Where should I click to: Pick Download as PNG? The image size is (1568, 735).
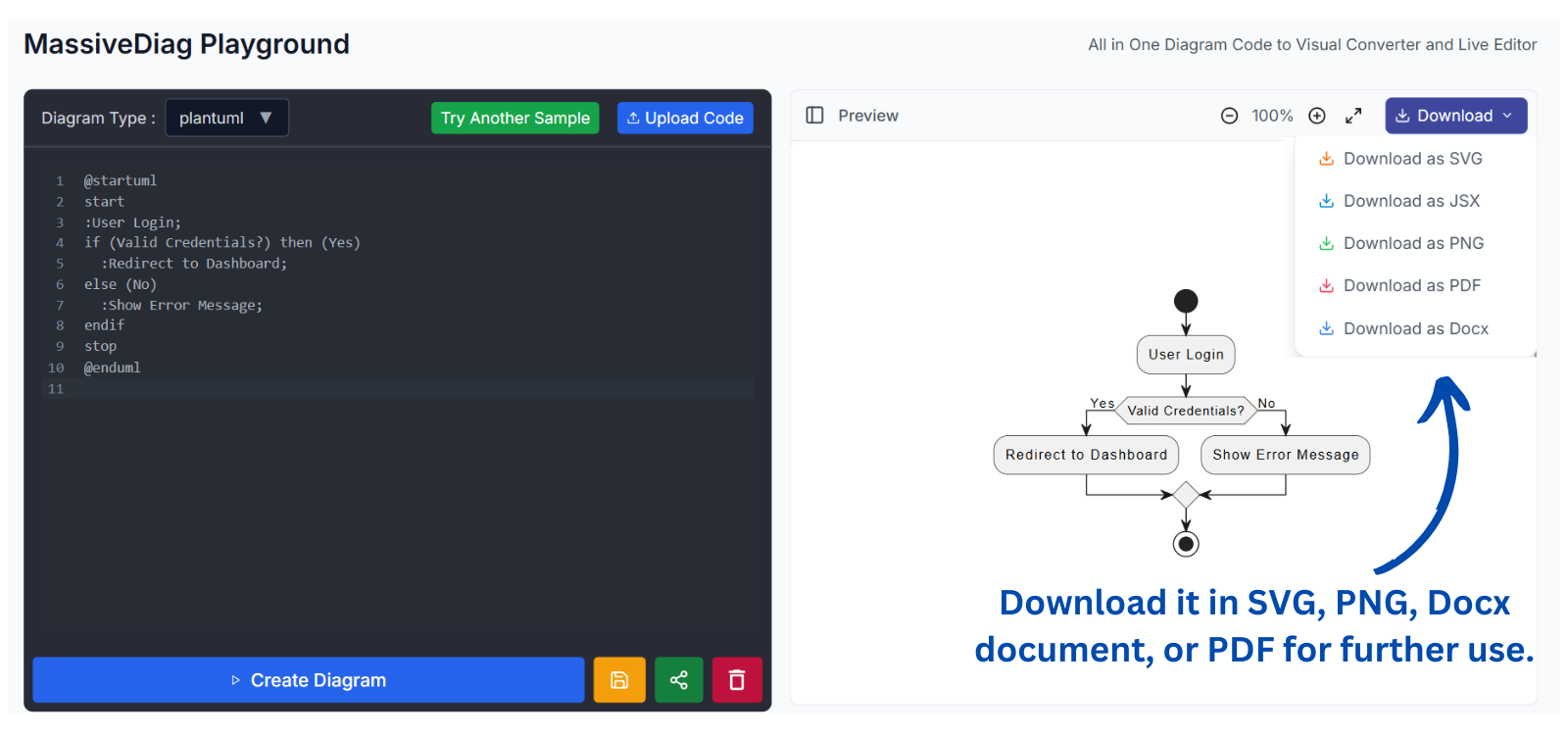(1413, 243)
